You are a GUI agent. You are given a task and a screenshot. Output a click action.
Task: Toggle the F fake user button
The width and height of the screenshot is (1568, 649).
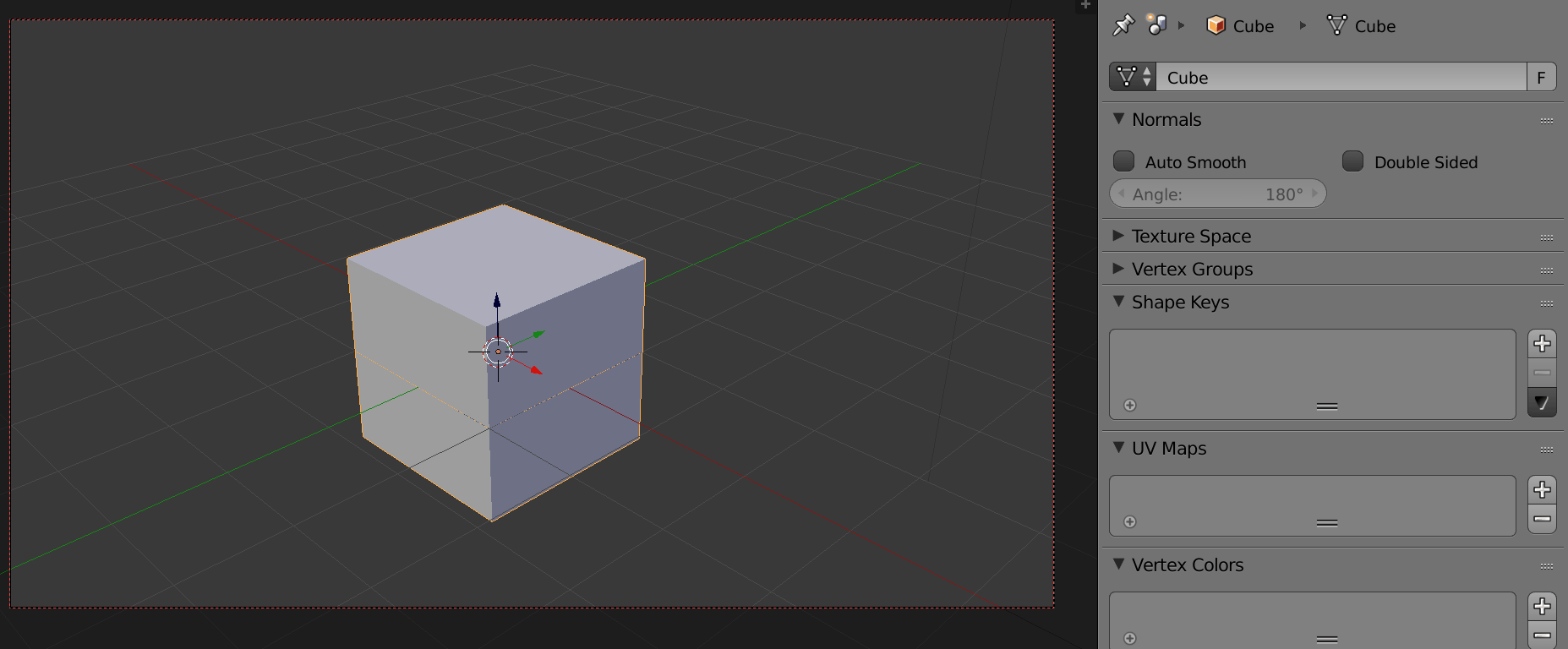(1541, 77)
